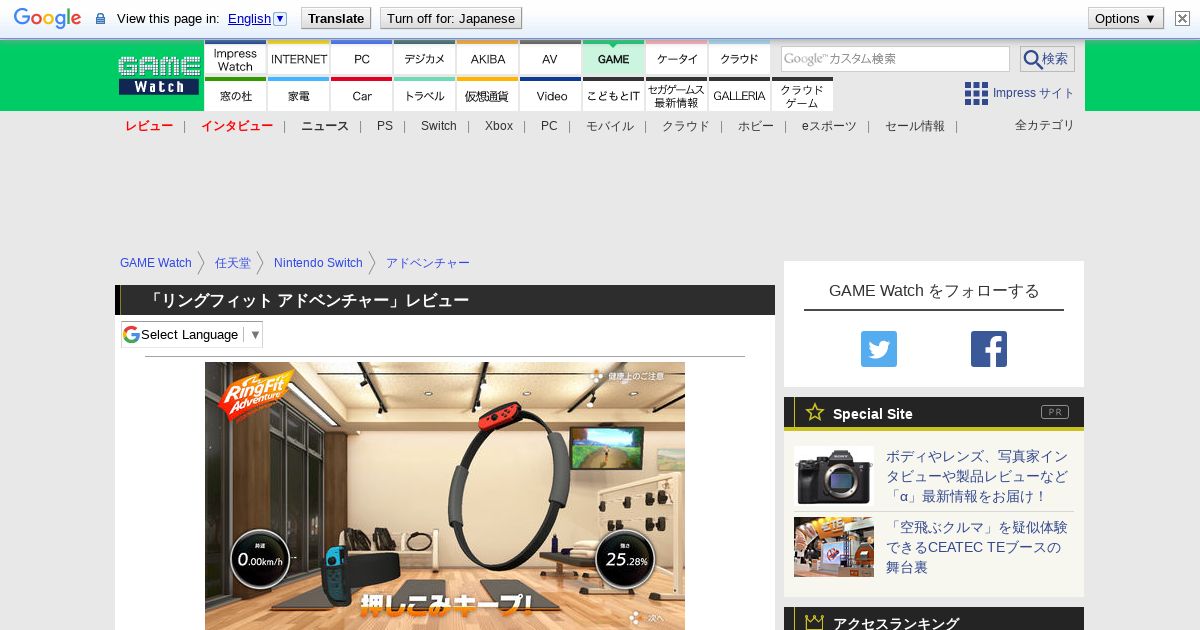The height and width of the screenshot is (630, 1200).
Task: Open the クラウドゲーム tab
Action: point(802,95)
